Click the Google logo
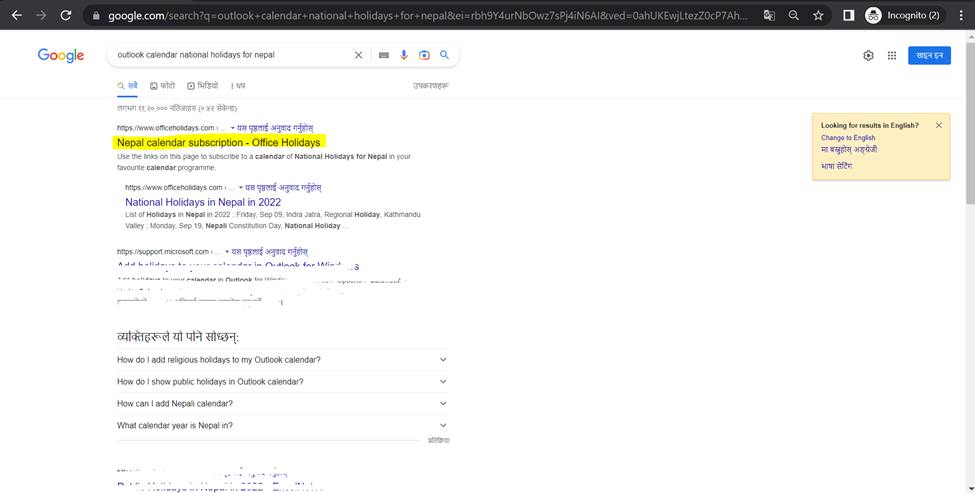Image resolution: width=975 pixels, height=493 pixels. 61,55
